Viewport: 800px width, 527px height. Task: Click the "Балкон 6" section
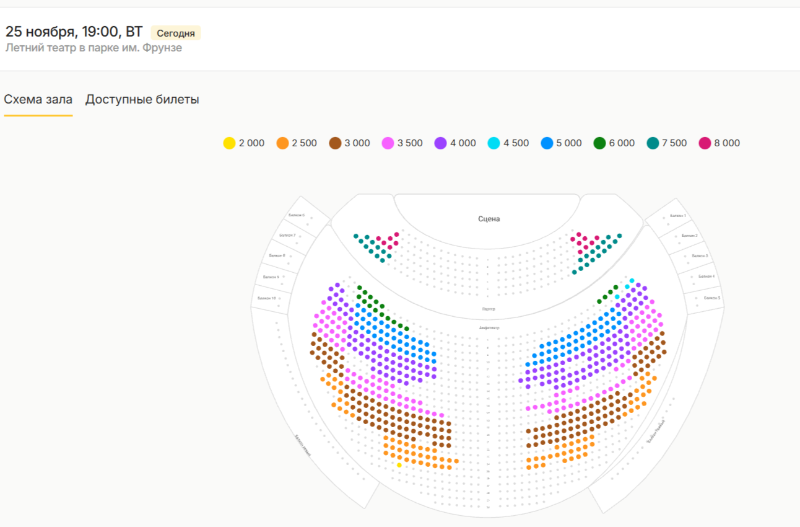[296, 215]
